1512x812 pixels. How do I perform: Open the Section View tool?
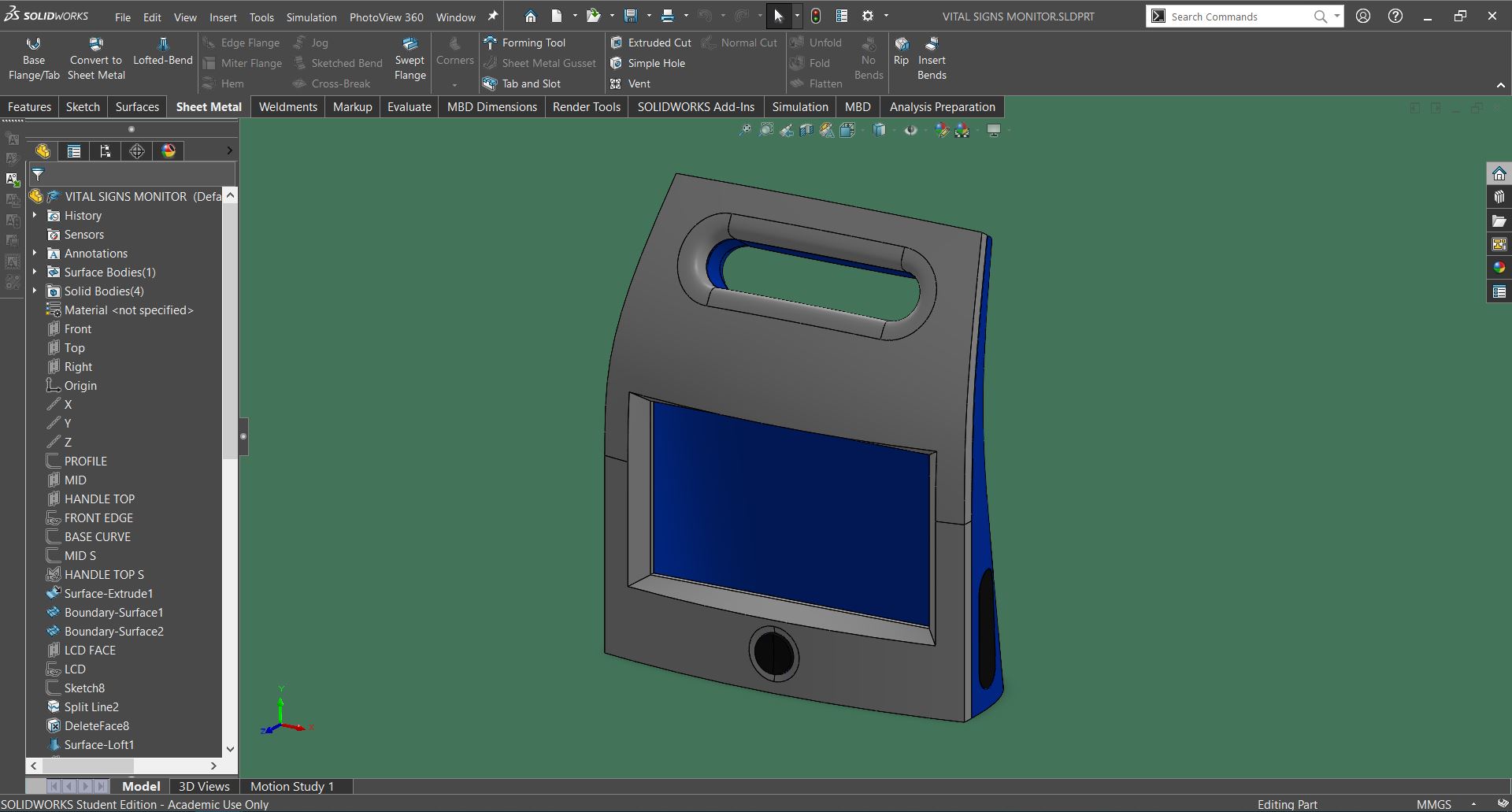(806, 131)
